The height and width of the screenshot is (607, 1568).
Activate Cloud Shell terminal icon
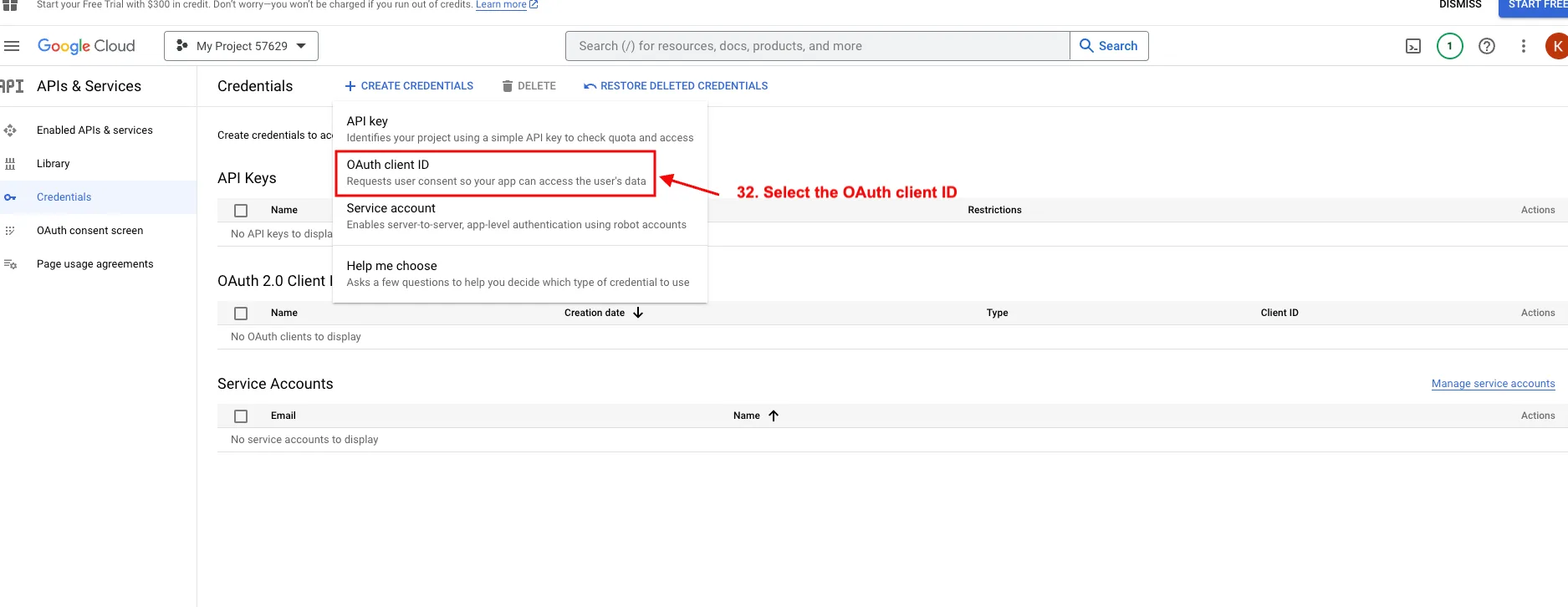(1413, 46)
